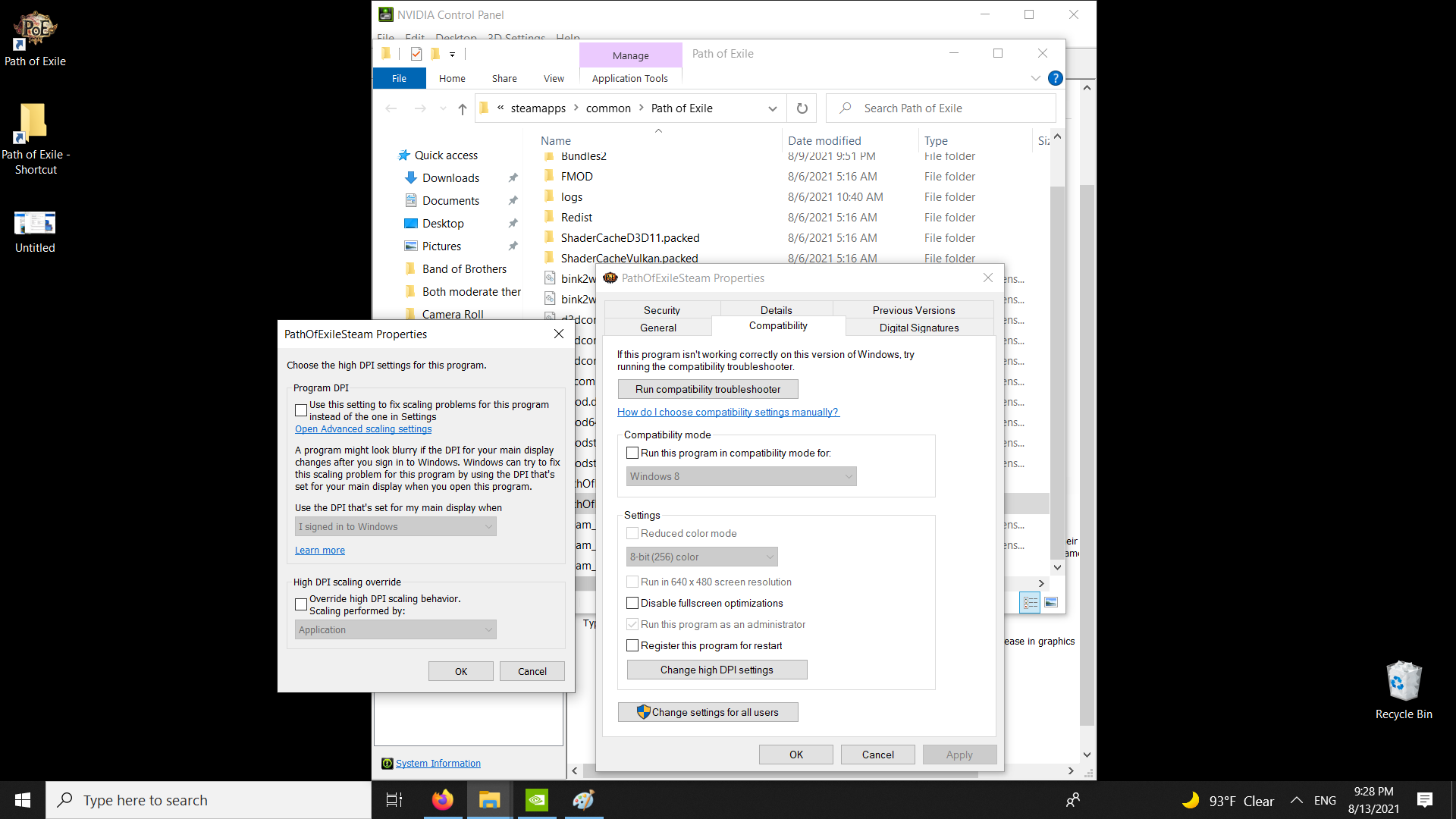
Task: Enable Override high DPI scaling behavior checkbox
Action: coord(301,604)
